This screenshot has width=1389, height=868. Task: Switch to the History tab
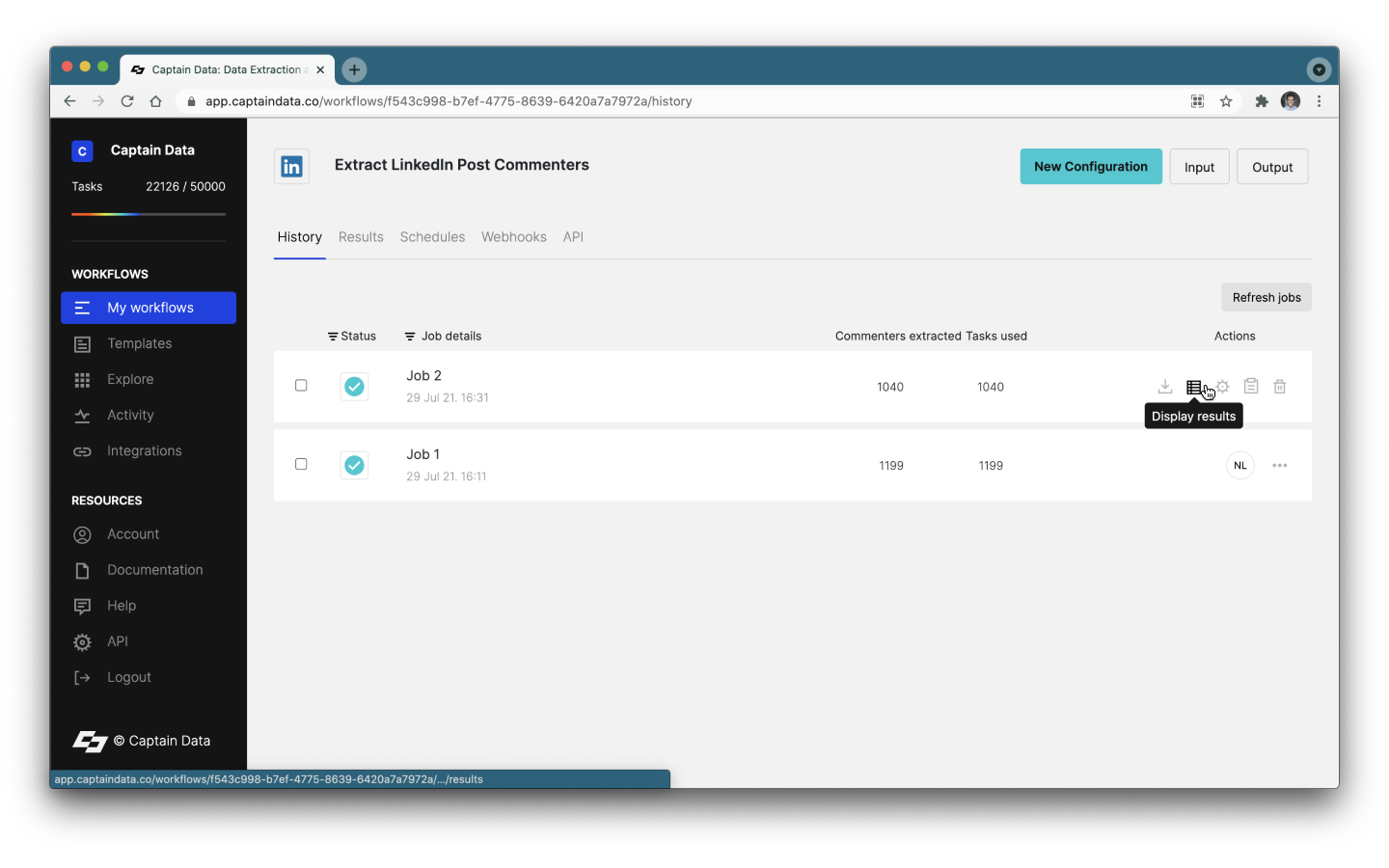point(300,237)
